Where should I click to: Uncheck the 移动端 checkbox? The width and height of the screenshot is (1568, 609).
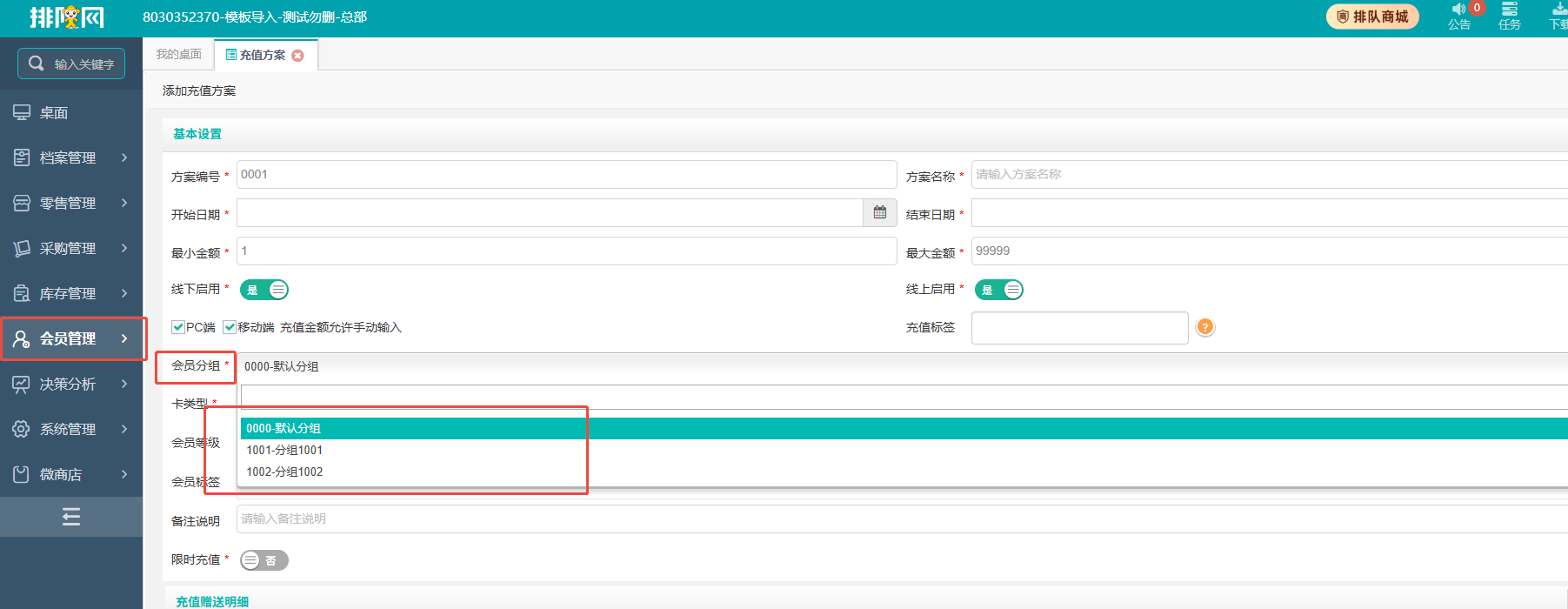pyautogui.click(x=230, y=327)
